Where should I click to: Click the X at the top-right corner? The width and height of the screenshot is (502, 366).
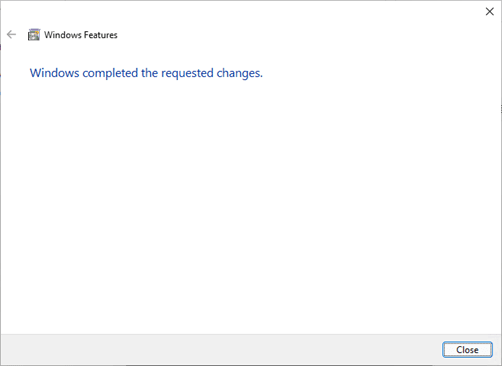click(x=489, y=12)
